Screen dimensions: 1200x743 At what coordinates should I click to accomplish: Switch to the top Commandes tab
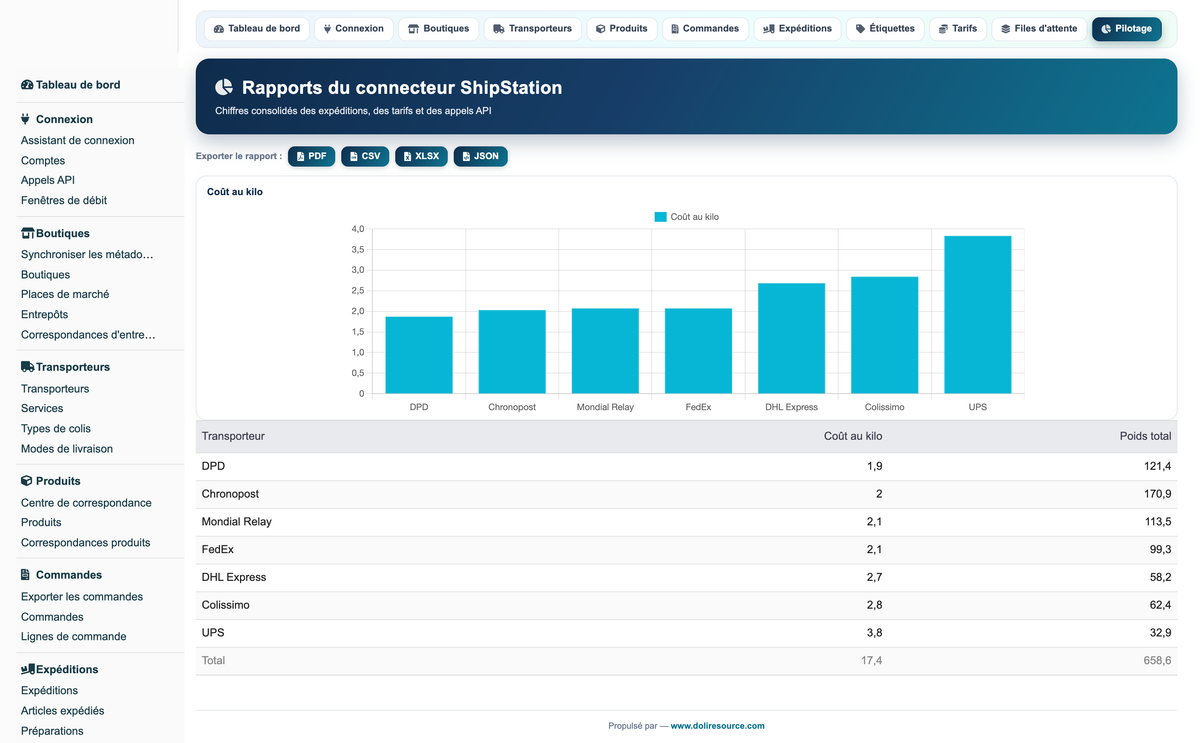[705, 29]
